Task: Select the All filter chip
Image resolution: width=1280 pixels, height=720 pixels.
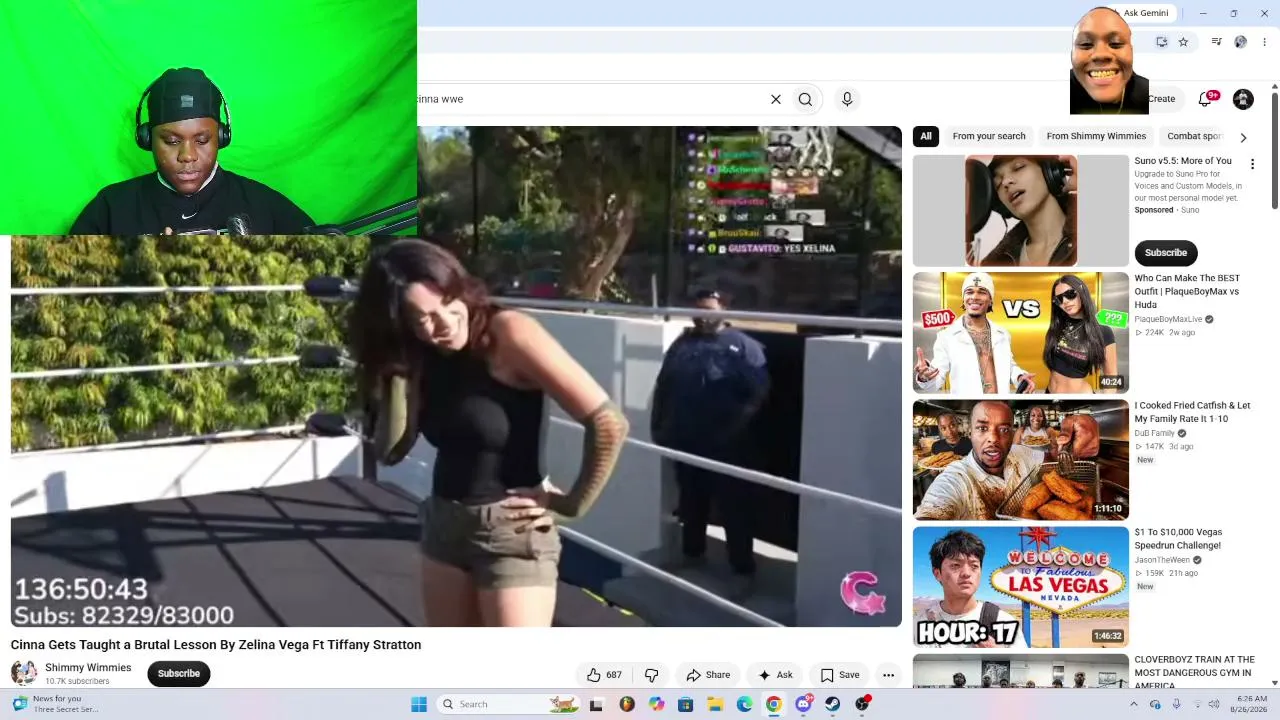Action: pos(926,136)
